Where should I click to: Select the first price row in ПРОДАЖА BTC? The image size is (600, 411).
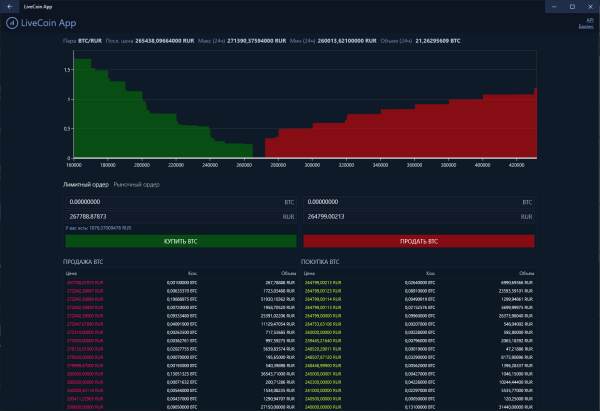click(x=84, y=283)
